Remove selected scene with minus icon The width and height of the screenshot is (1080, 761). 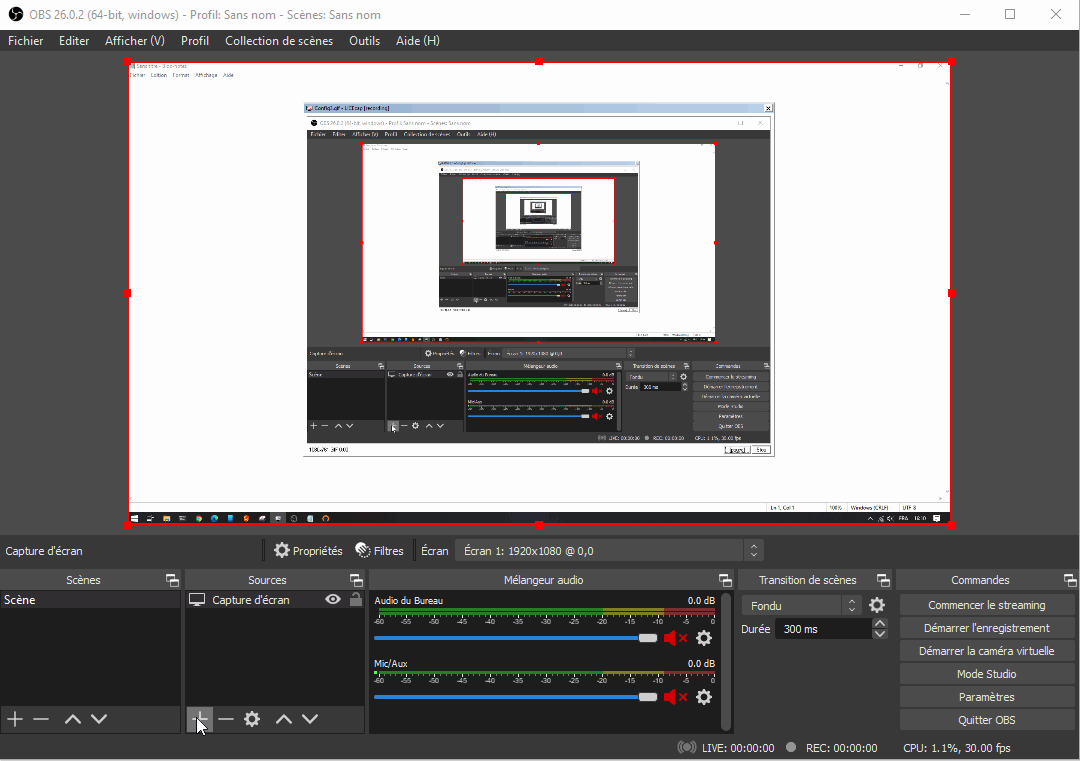pyautogui.click(x=41, y=719)
